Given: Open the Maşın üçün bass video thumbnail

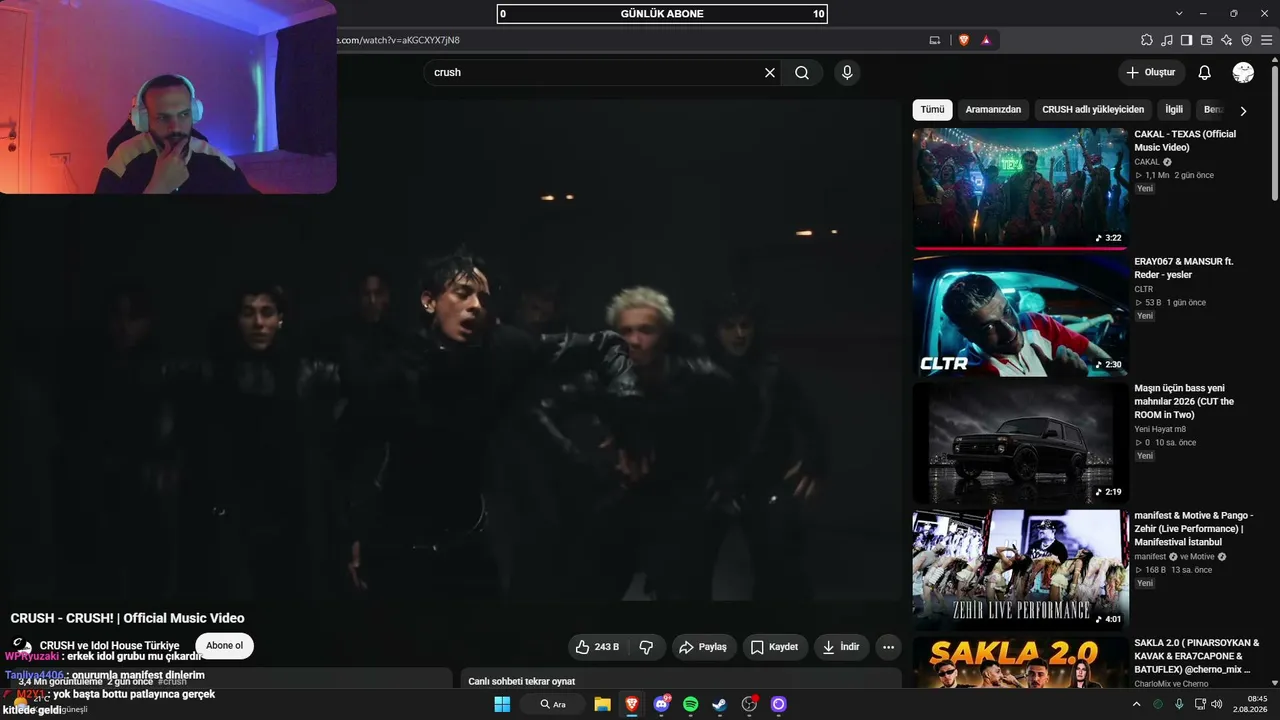Looking at the screenshot, I should 1020,443.
